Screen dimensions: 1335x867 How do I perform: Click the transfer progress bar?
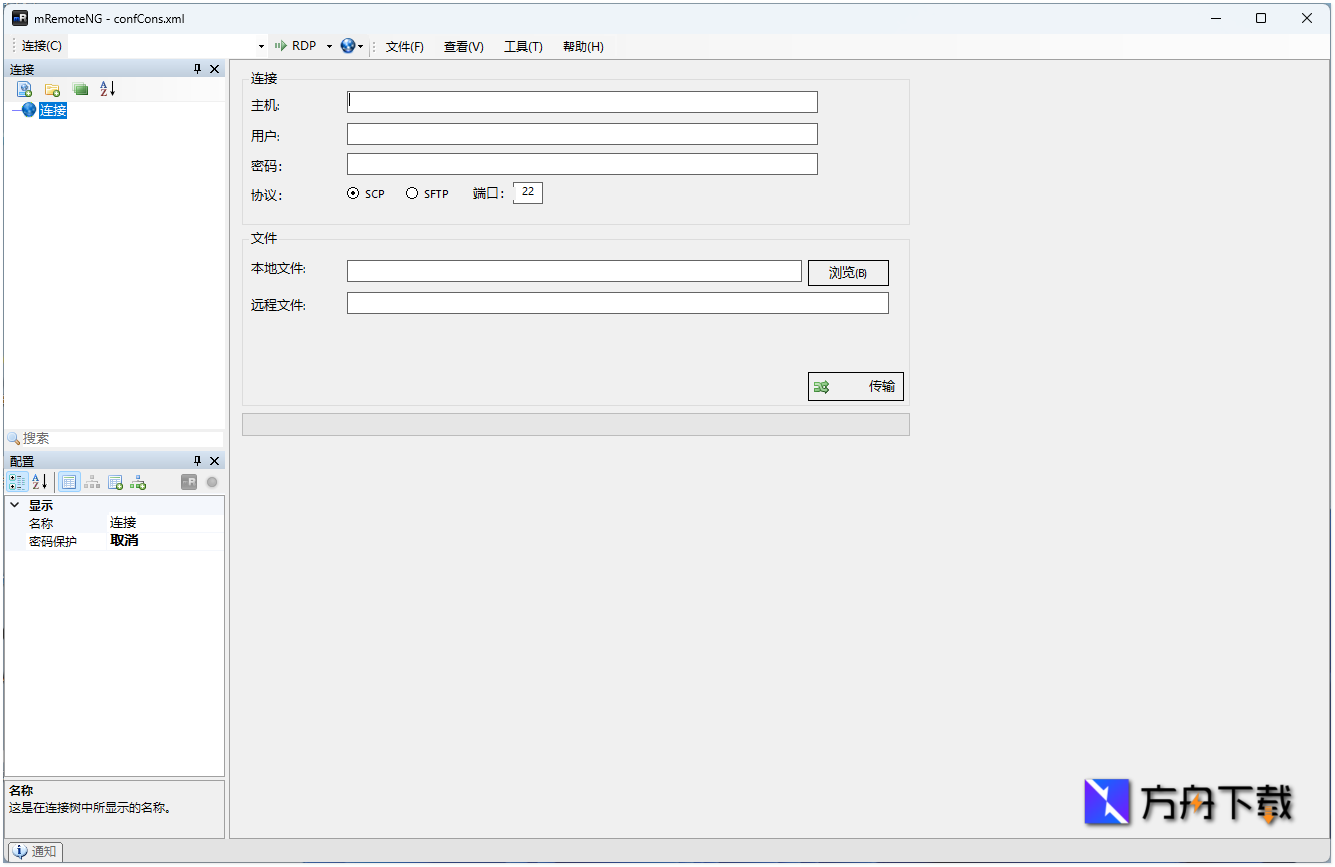[576, 425]
